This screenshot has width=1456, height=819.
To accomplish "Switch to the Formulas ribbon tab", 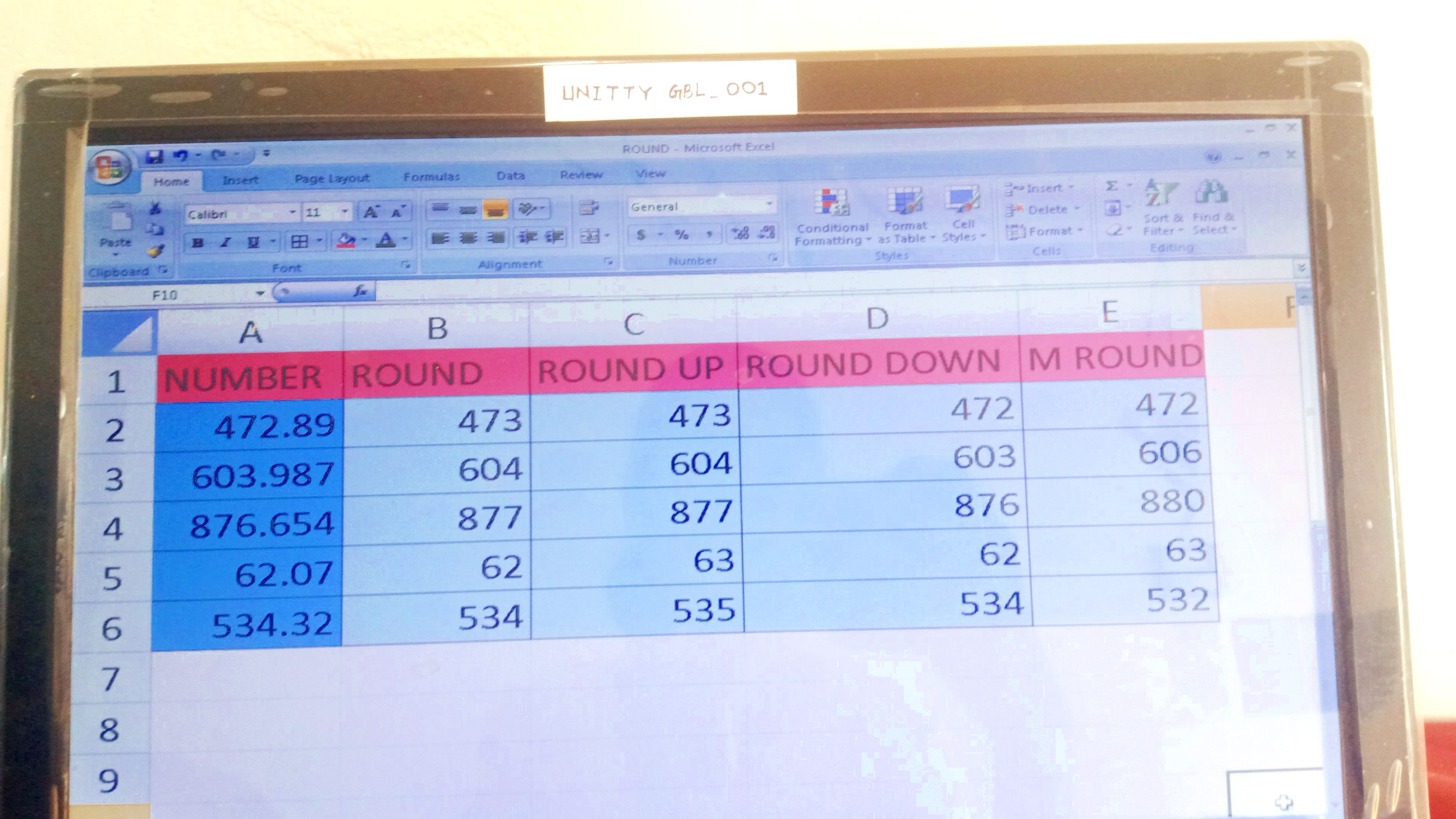I will (431, 177).
